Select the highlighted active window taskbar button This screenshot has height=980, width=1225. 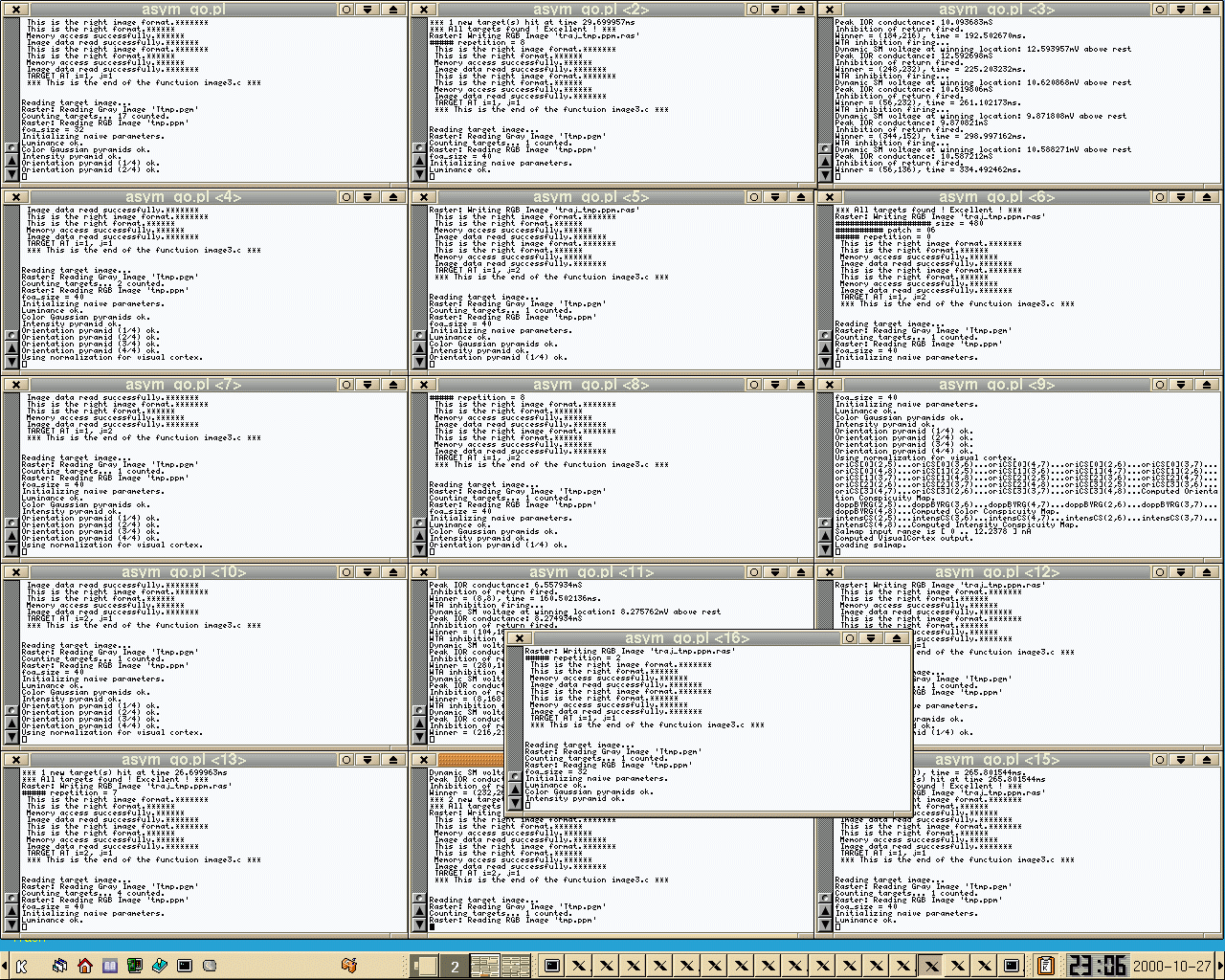930,966
